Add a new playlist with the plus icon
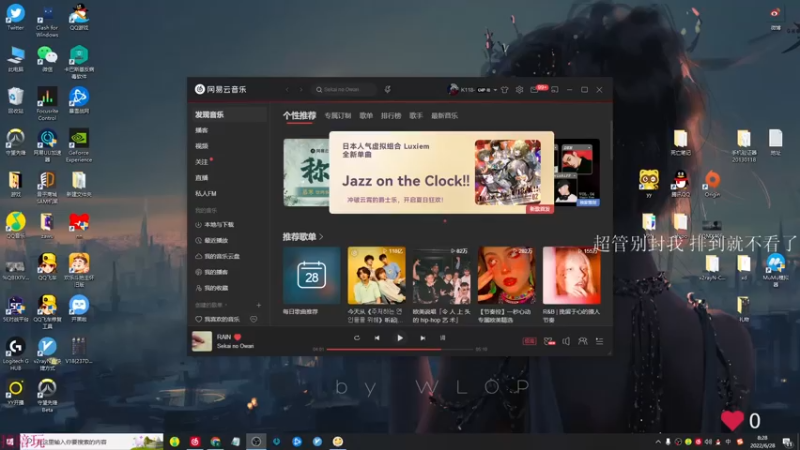This screenshot has width=800, height=450. click(x=259, y=305)
